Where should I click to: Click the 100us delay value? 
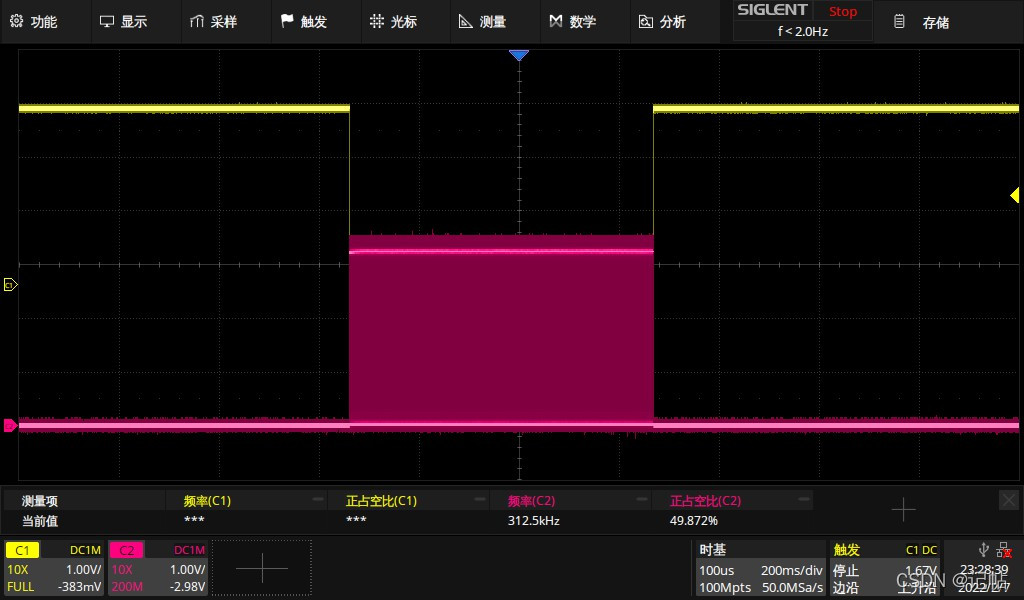click(716, 570)
